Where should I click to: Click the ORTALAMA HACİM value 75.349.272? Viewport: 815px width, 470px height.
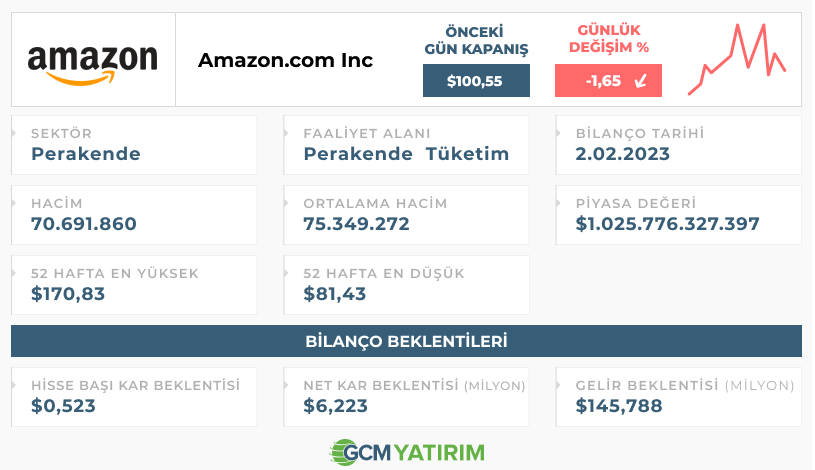356,224
